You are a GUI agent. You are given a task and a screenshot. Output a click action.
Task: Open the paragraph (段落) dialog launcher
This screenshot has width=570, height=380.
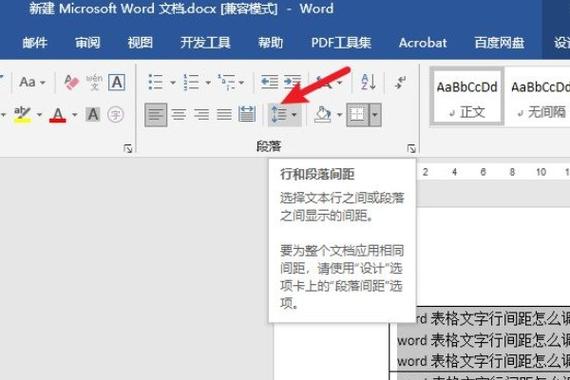click(x=411, y=148)
